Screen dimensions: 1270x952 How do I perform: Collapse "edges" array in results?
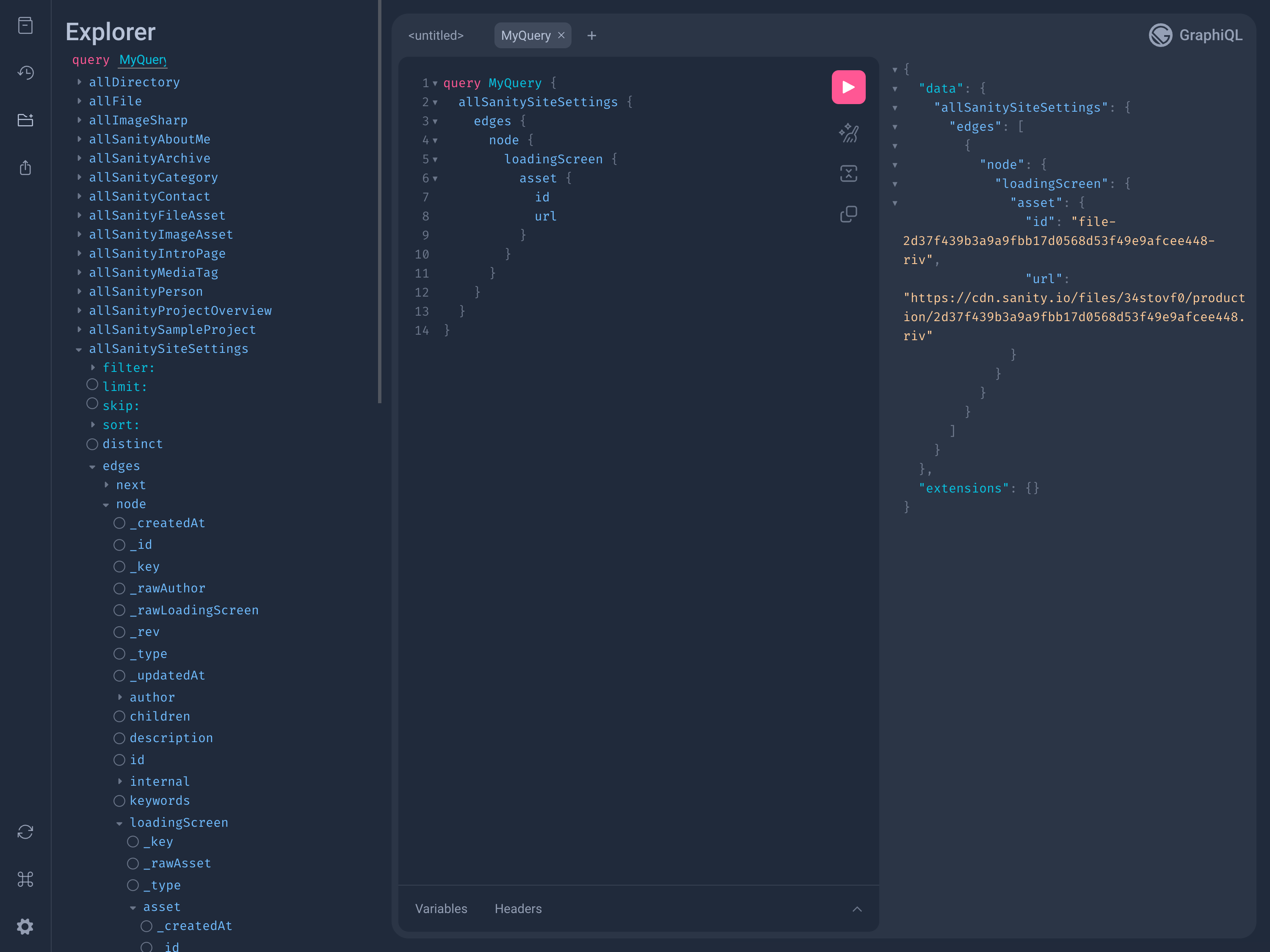[895, 127]
